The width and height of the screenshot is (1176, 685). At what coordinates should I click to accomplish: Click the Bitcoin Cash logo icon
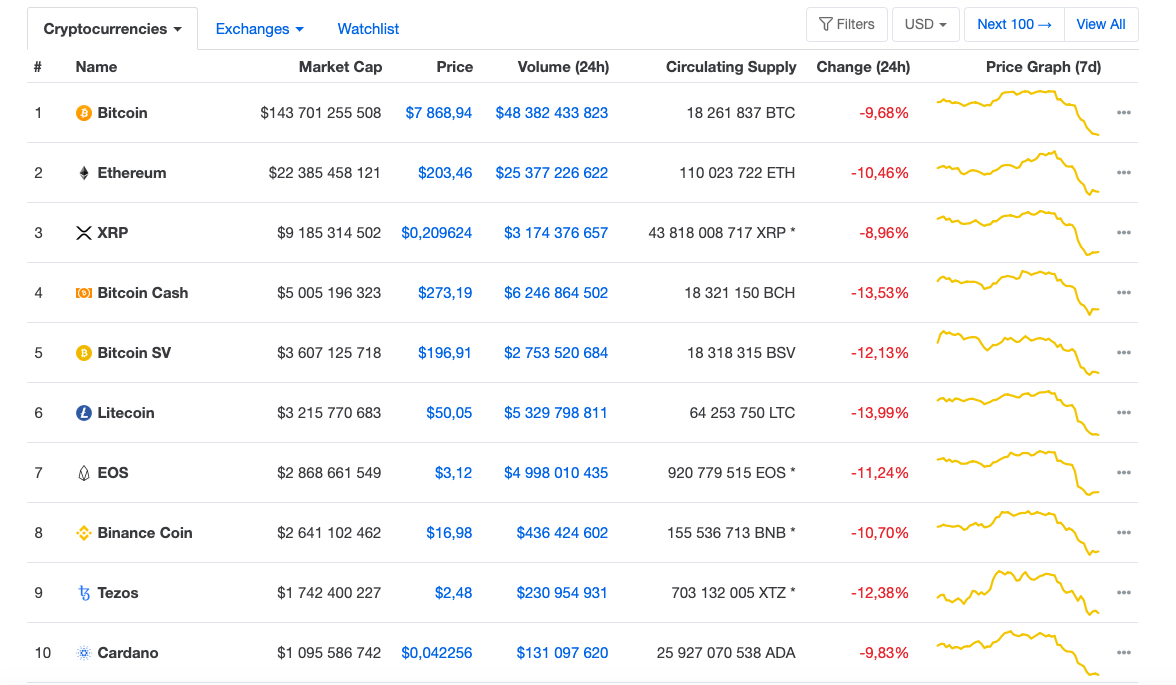coord(84,293)
